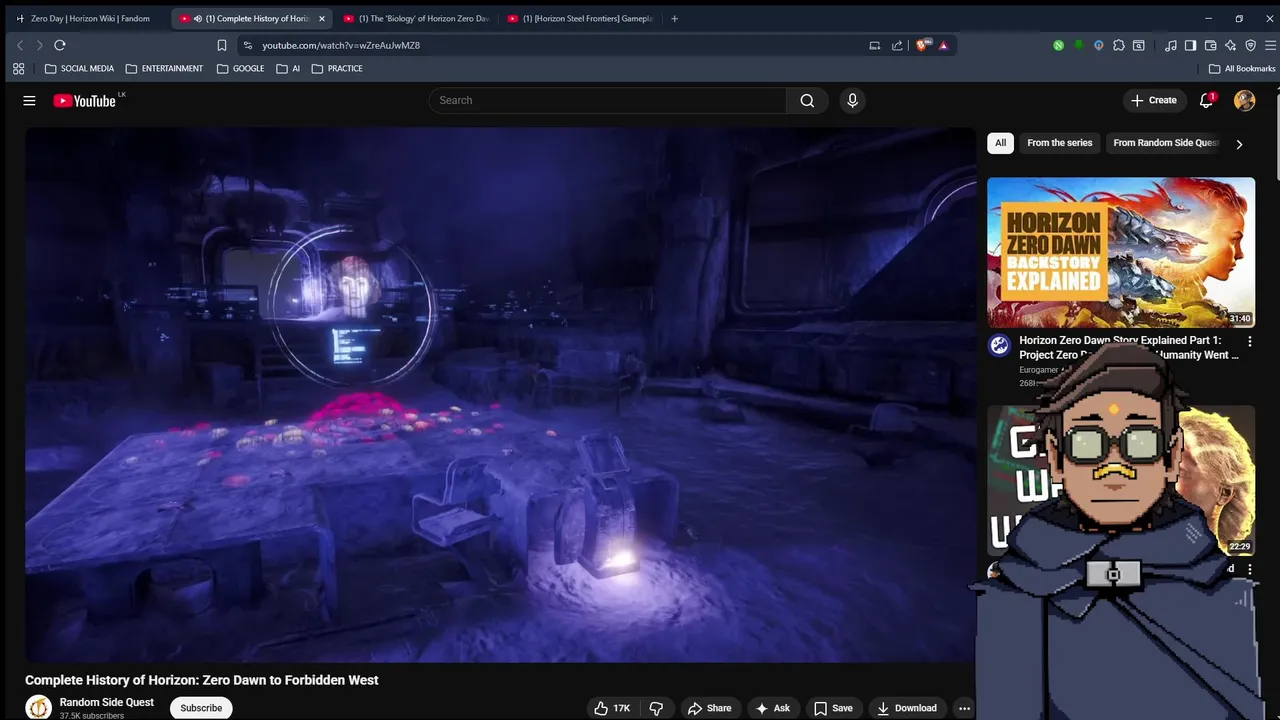Open Eurogamer channel avatar
Image resolution: width=1280 pixels, height=720 pixels.
[999, 346]
